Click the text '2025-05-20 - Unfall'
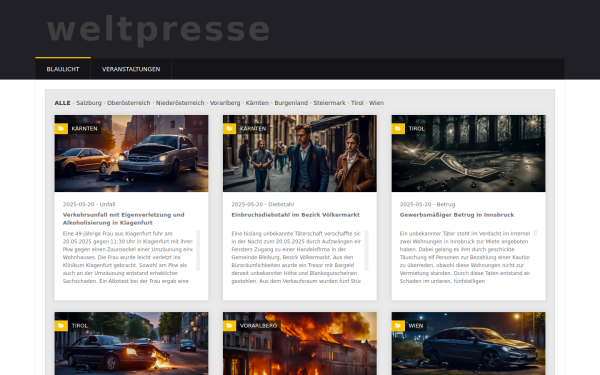The width and height of the screenshot is (600, 375). [89, 204]
